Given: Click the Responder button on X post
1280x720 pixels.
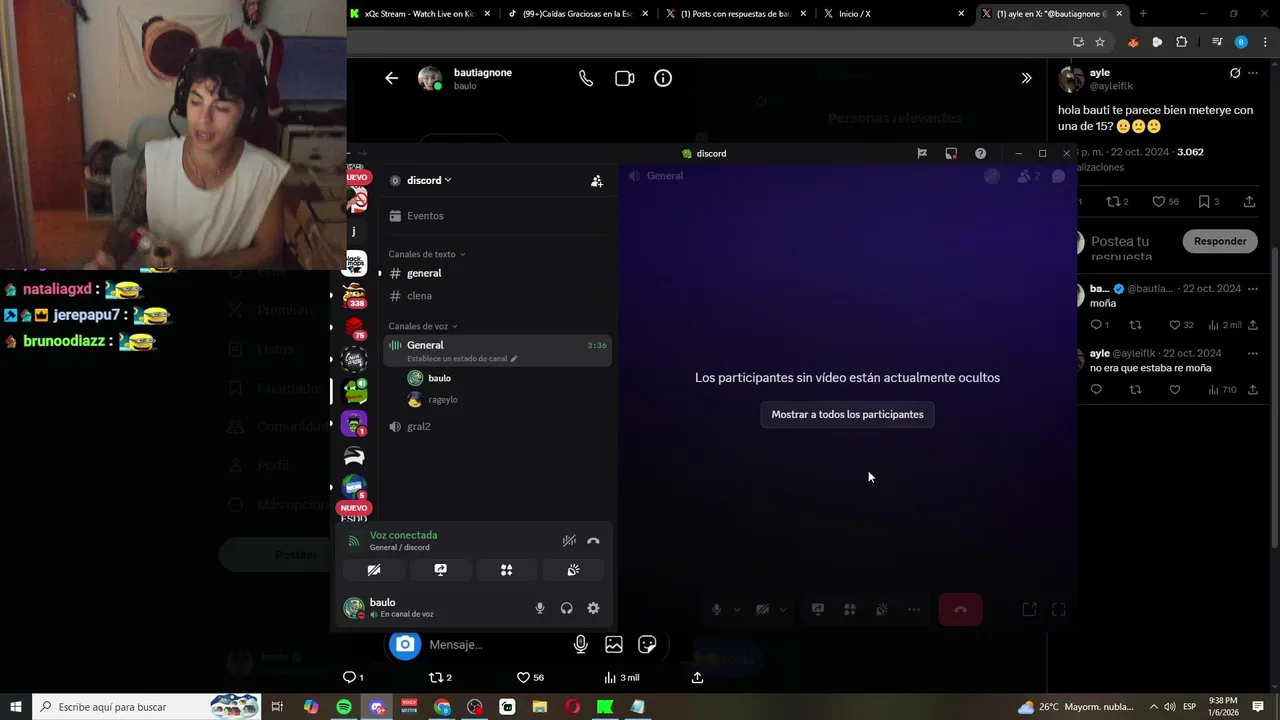Looking at the screenshot, I should (1220, 241).
